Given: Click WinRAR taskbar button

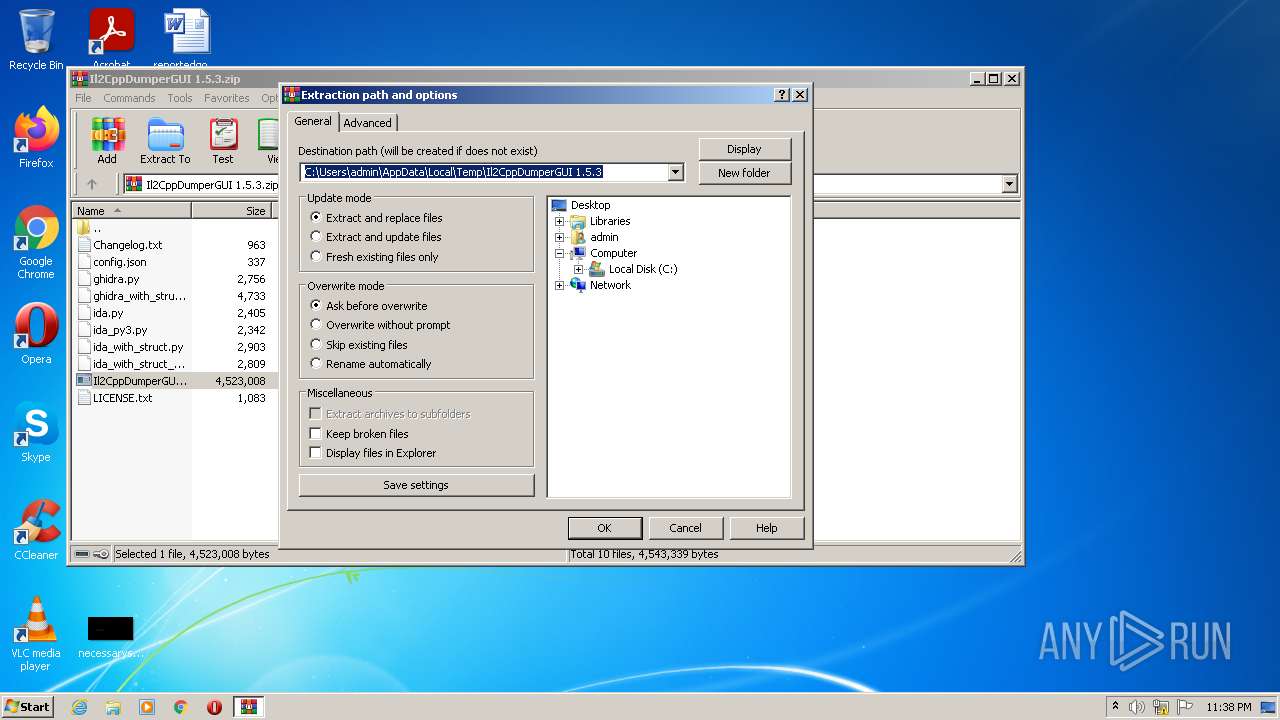Looking at the screenshot, I should pos(249,707).
